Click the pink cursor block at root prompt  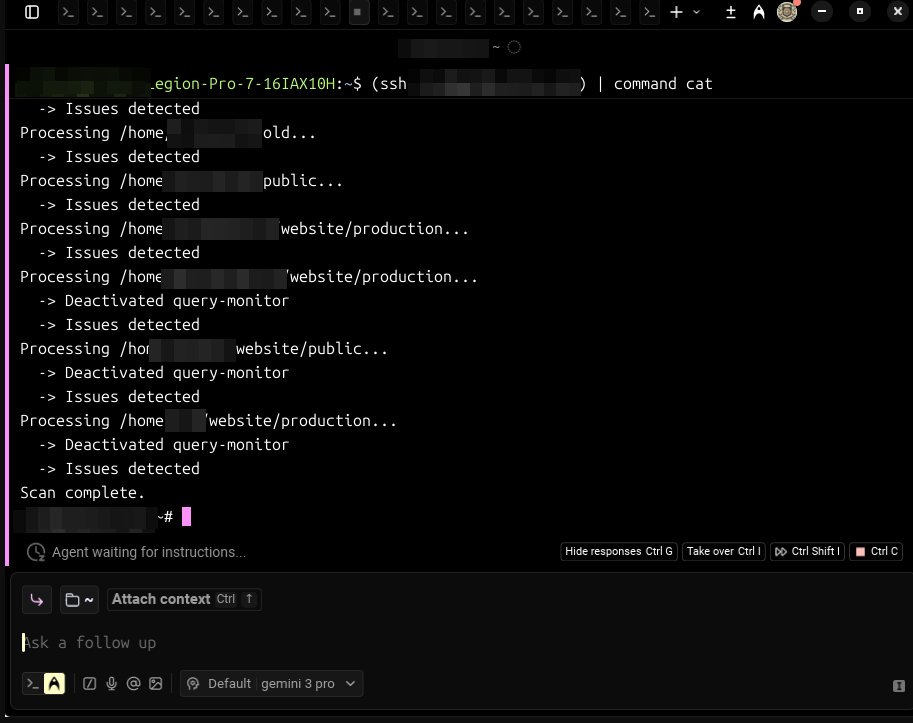[x=186, y=516]
